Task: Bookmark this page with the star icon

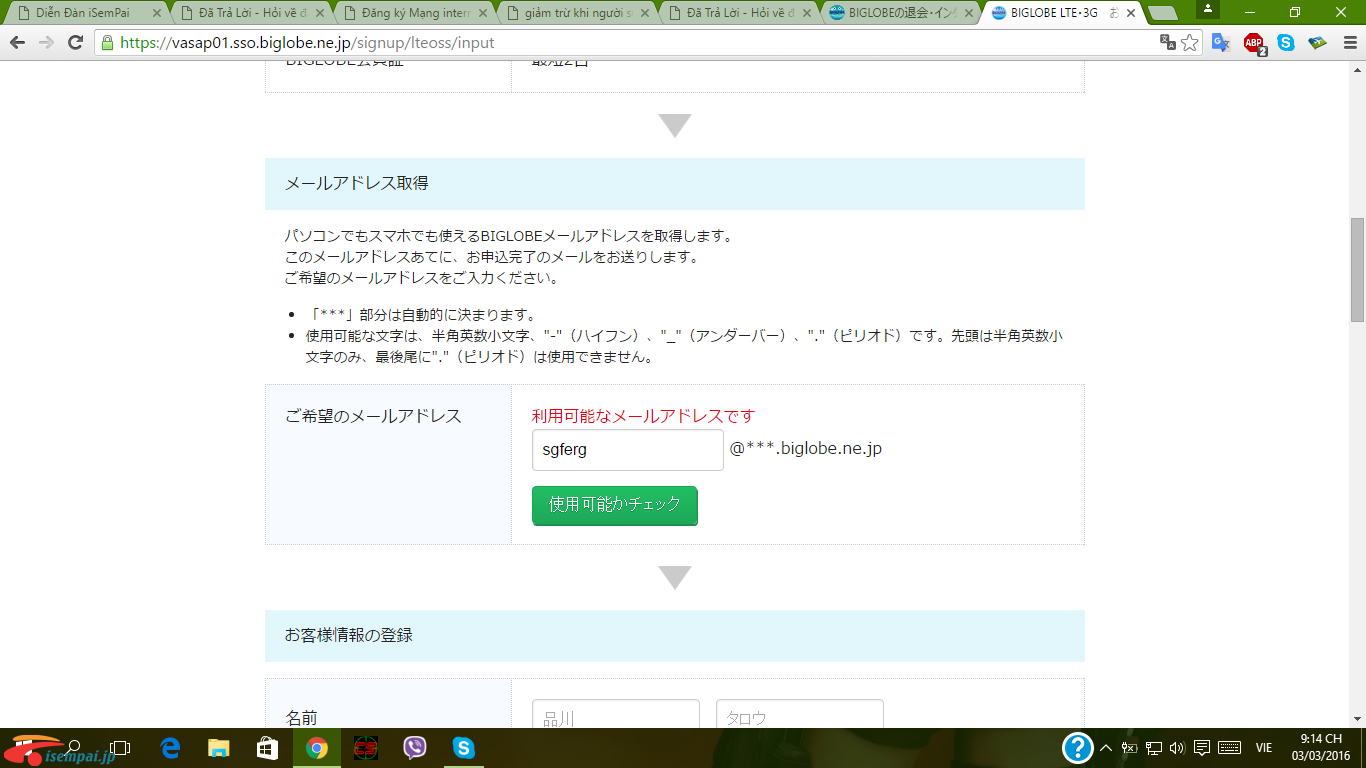Action: [x=1189, y=43]
